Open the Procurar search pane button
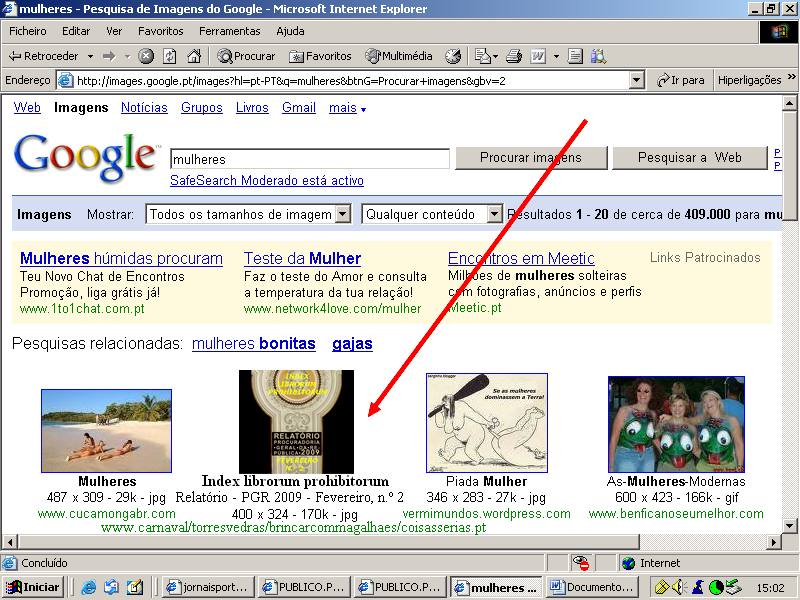This screenshot has width=800, height=600. pos(246,56)
